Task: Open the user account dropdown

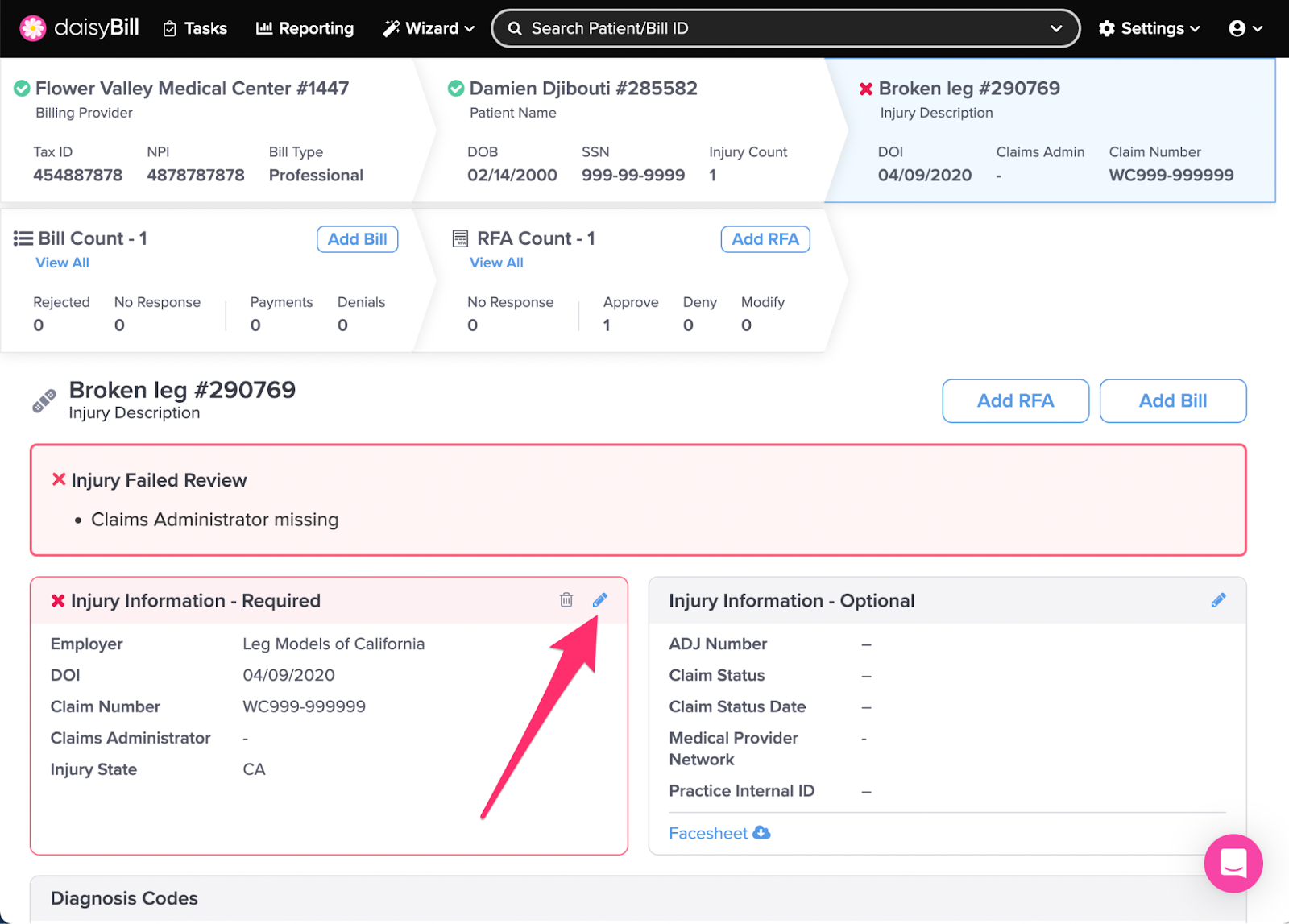Action: tap(1245, 28)
